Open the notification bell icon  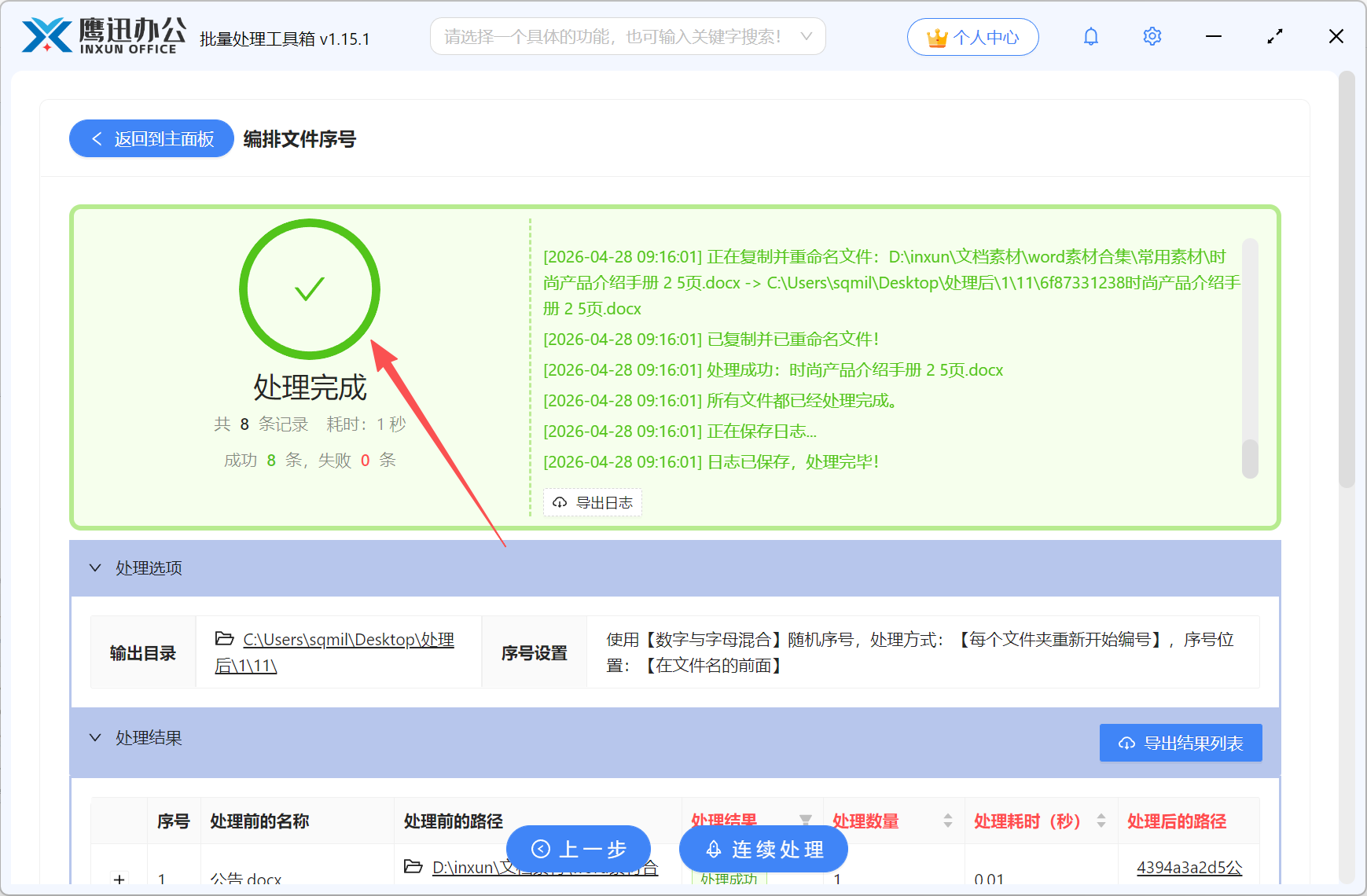pos(1091,35)
